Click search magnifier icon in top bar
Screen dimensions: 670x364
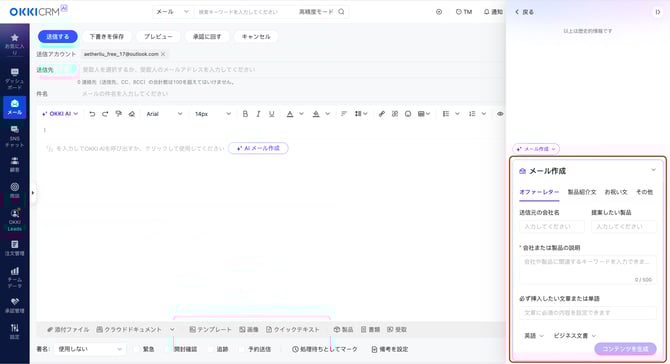[x=341, y=12]
